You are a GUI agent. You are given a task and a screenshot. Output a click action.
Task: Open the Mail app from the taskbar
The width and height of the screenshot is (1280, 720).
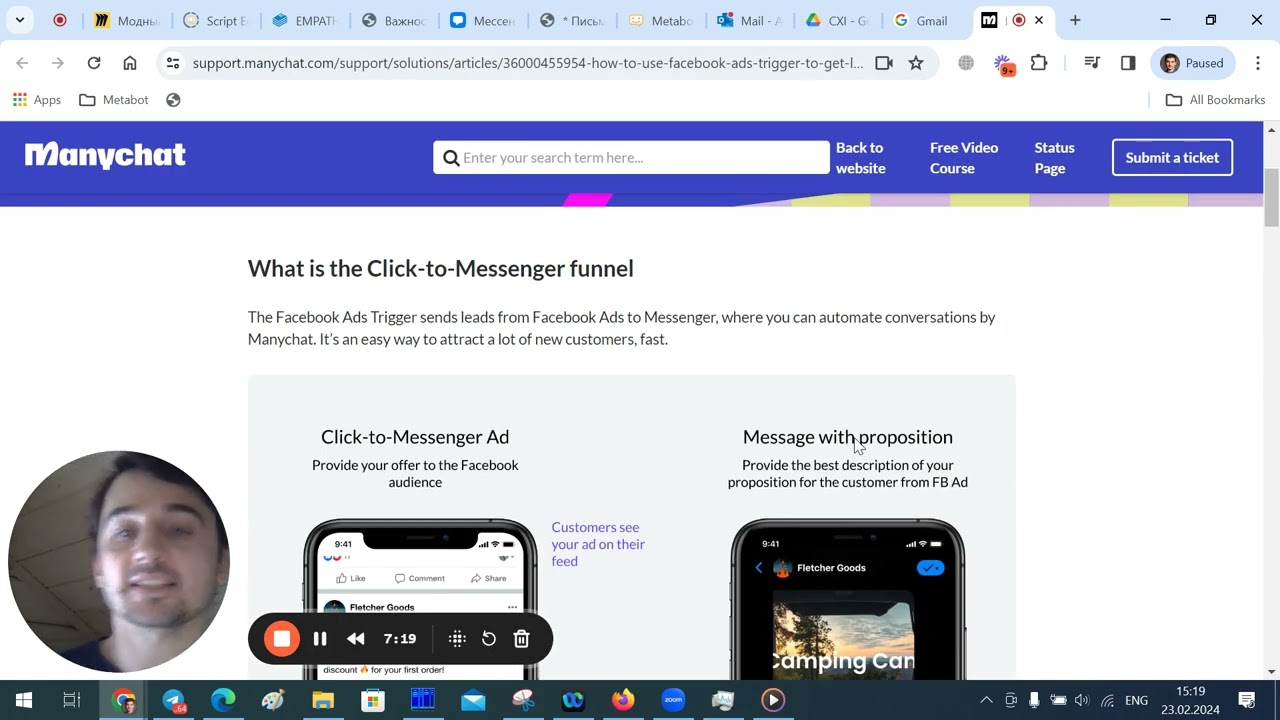click(473, 700)
